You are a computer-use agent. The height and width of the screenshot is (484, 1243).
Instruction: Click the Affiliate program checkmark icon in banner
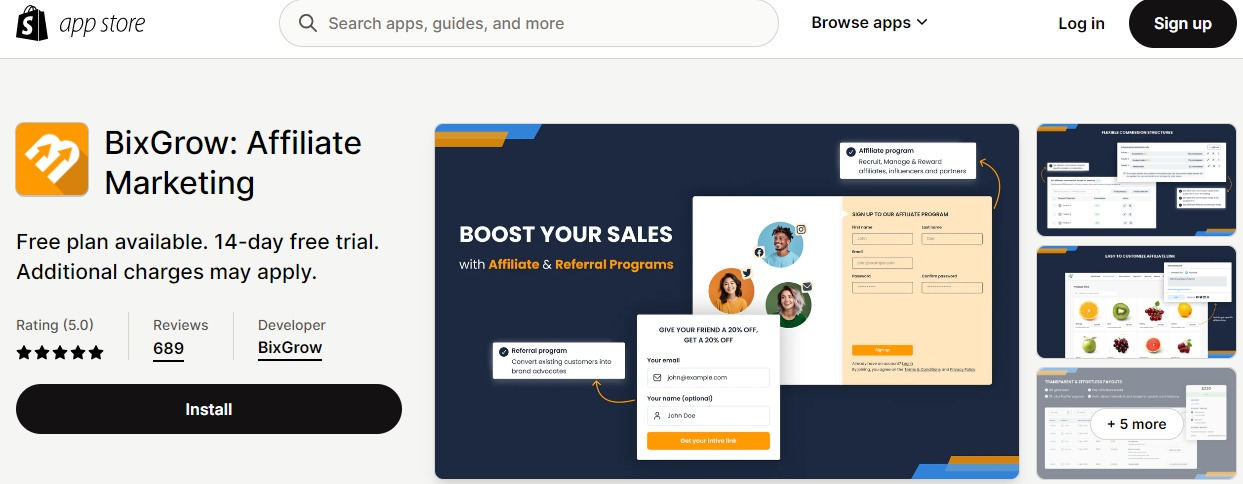(850, 152)
